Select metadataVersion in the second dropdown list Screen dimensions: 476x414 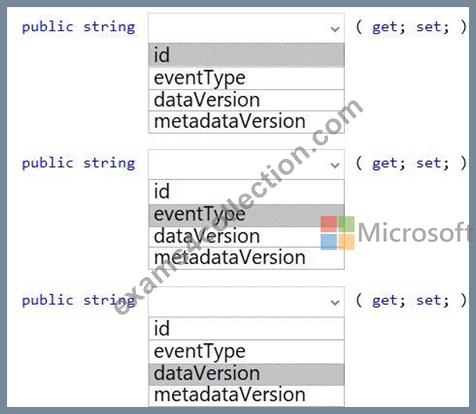pos(246,258)
